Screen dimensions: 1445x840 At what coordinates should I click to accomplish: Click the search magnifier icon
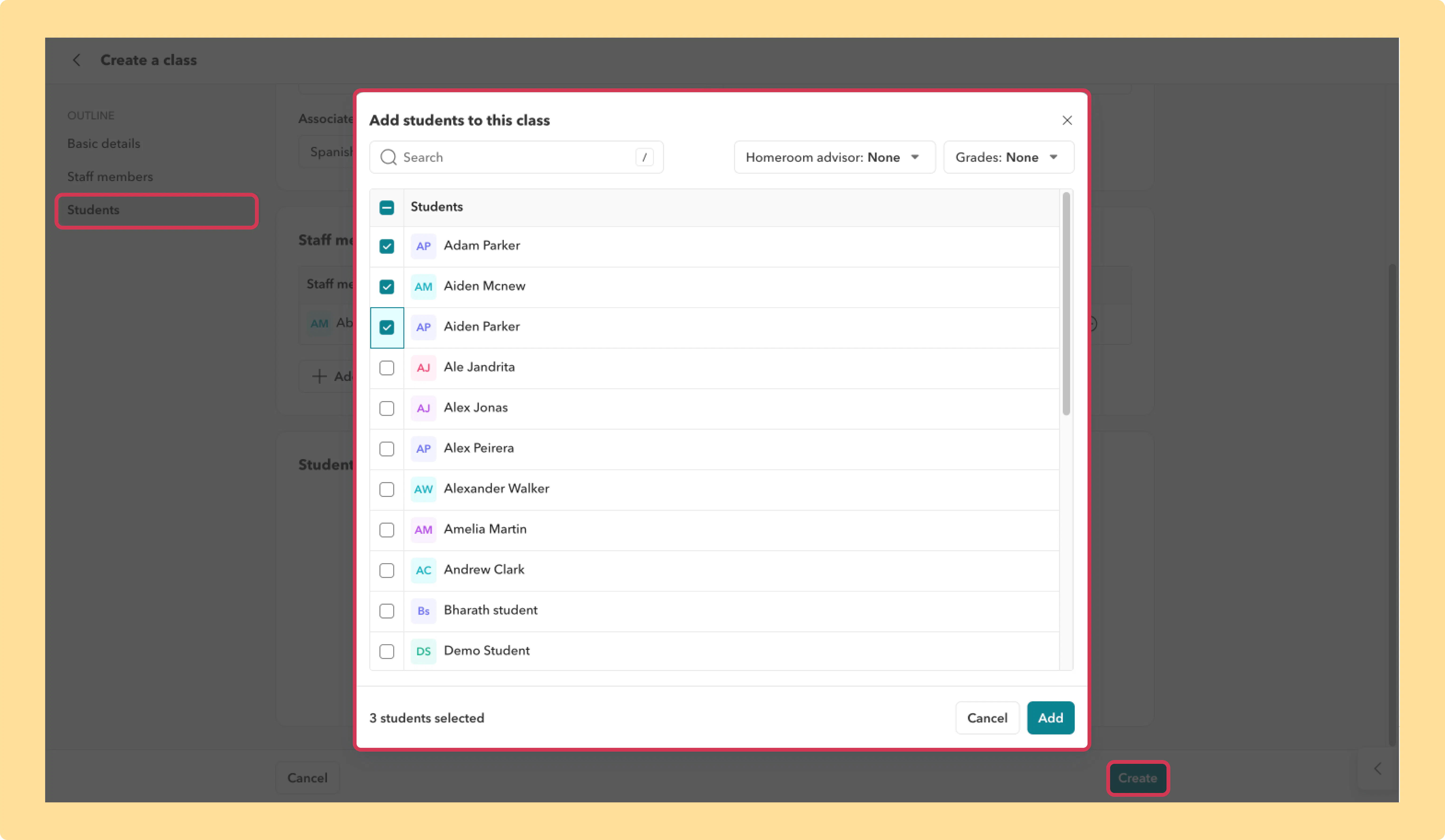pyautogui.click(x=388, y=157)
